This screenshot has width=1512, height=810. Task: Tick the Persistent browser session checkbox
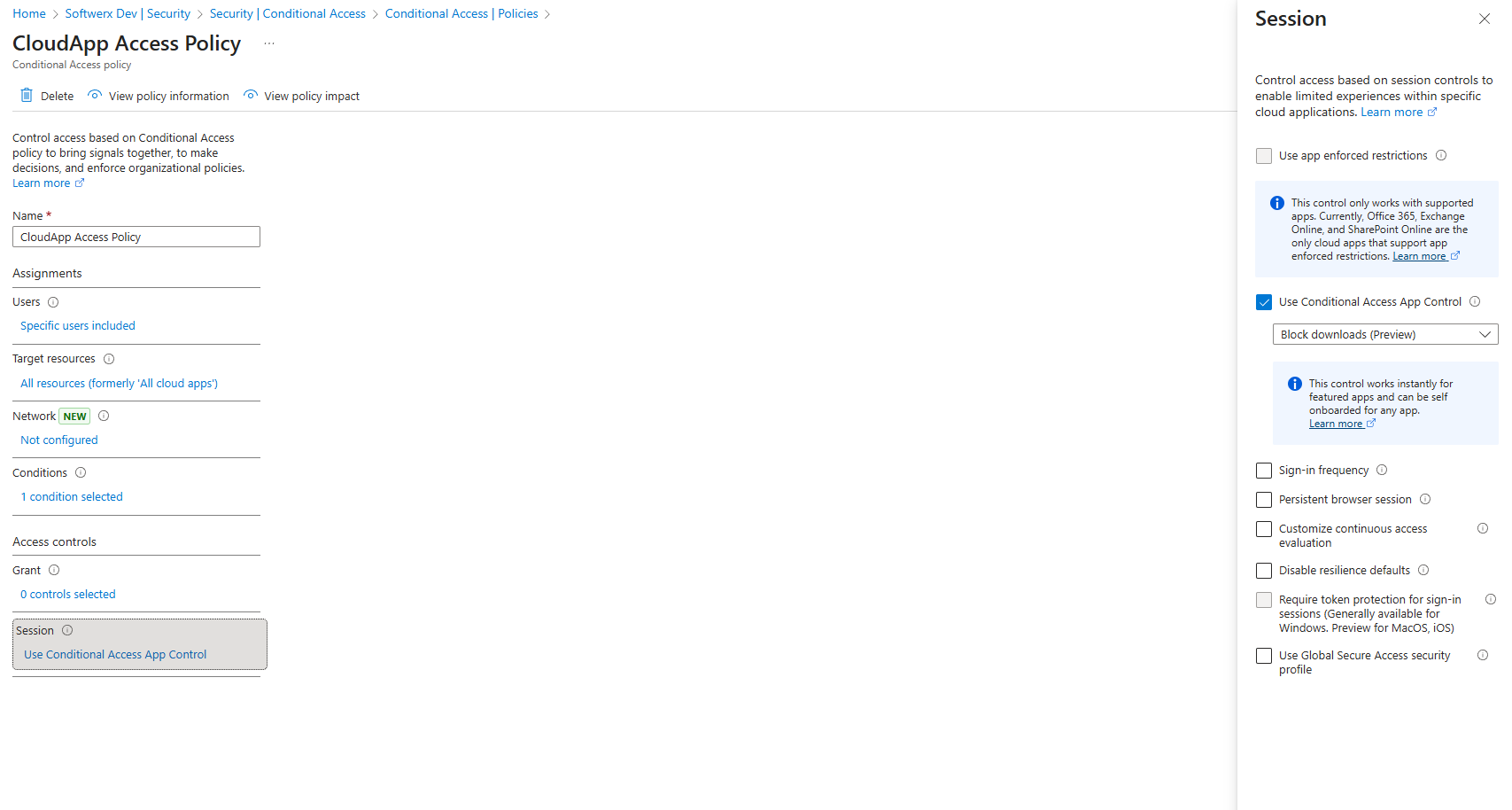pyautogui.click(x=1264, y=500)
